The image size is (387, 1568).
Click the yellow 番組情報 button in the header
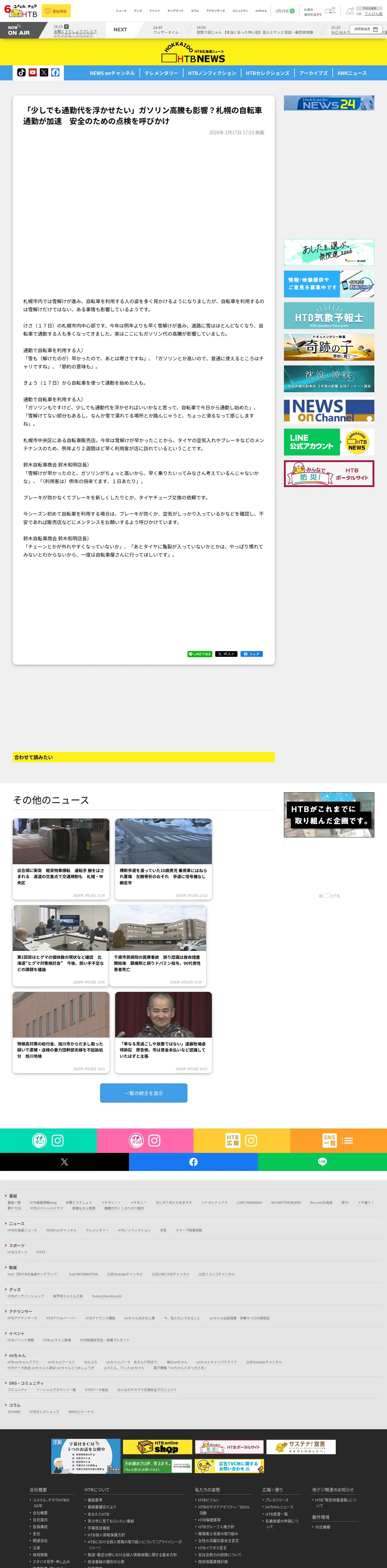point(56,11)
